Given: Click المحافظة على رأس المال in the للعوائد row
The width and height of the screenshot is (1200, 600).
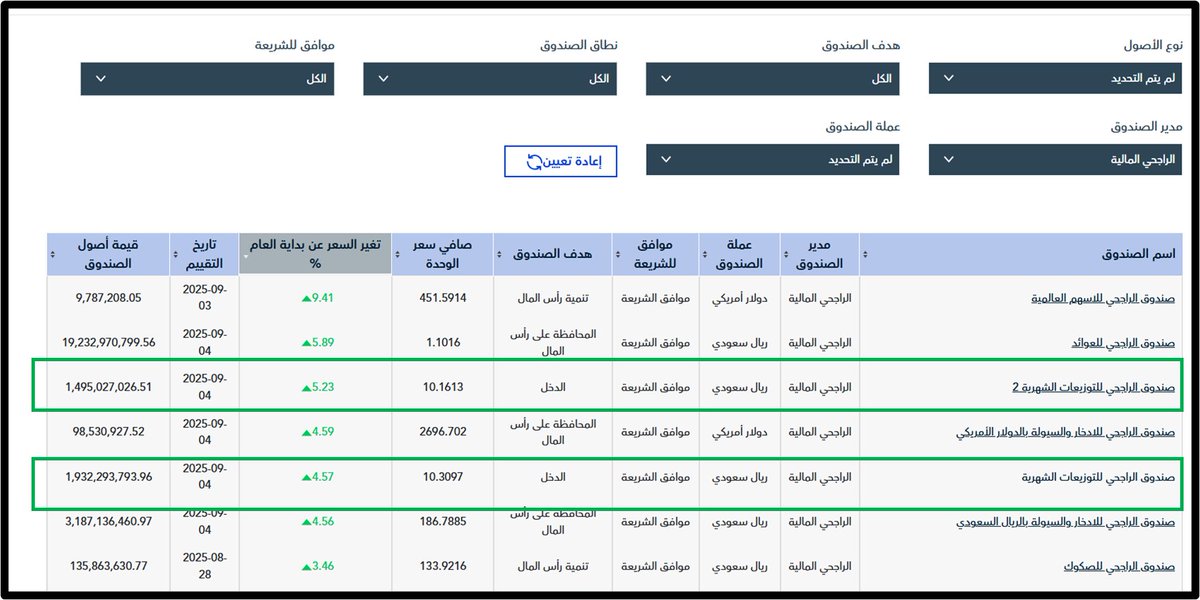Looking at the screenshot, I should (x=552, y=342).
